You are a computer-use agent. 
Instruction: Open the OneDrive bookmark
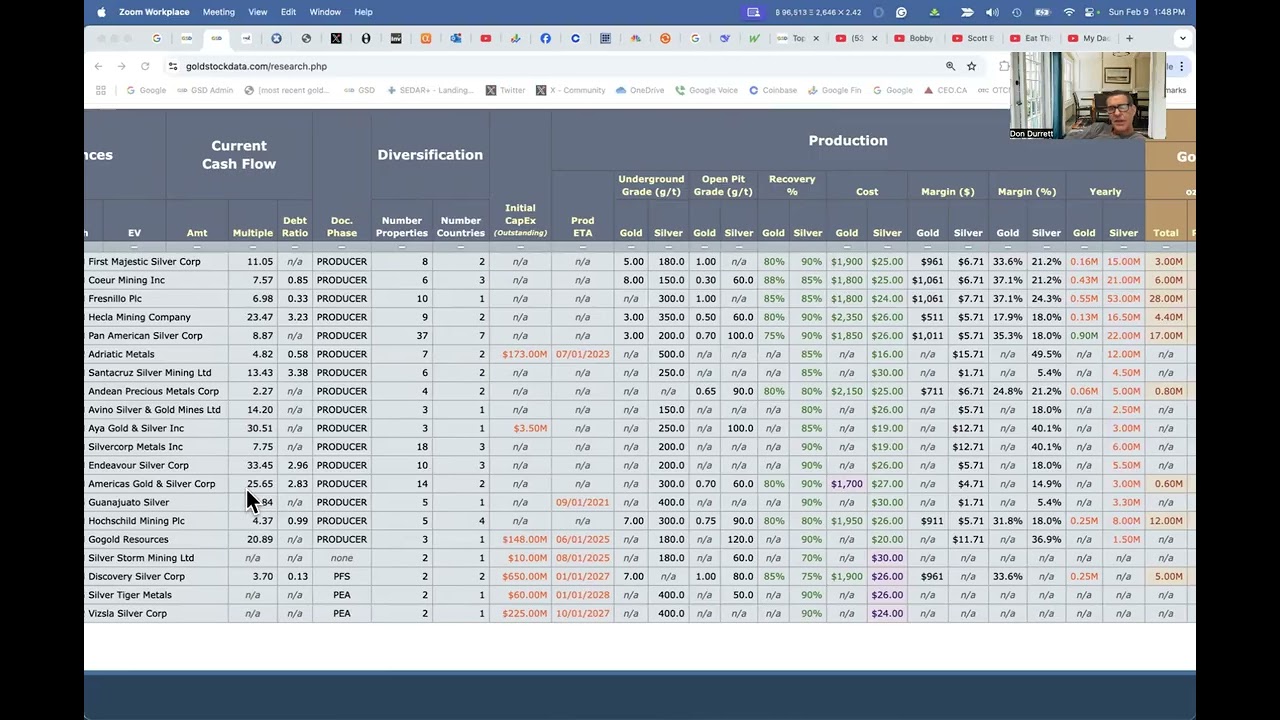pyautogui.click(x=640, y=90)
